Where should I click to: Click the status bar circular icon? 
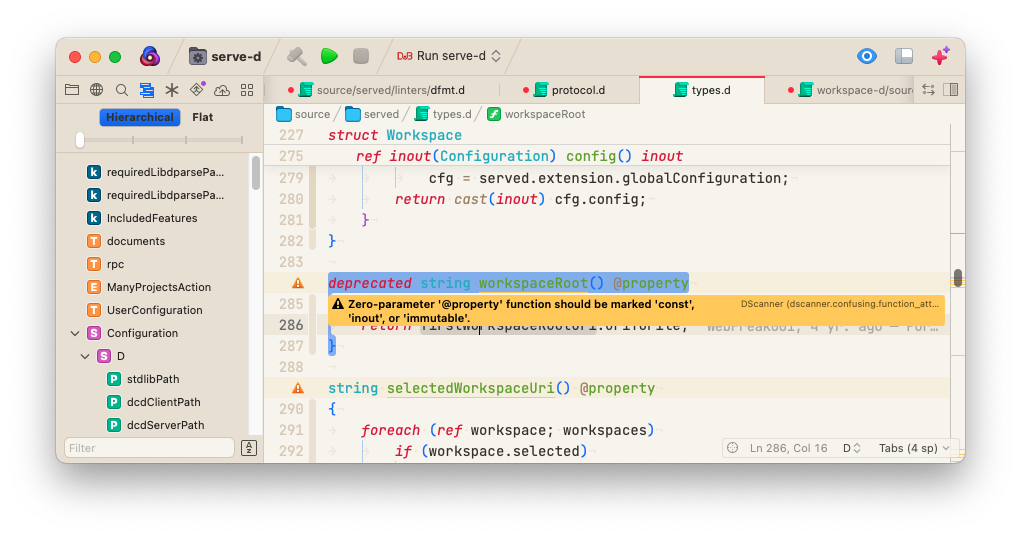coord(733,448)
